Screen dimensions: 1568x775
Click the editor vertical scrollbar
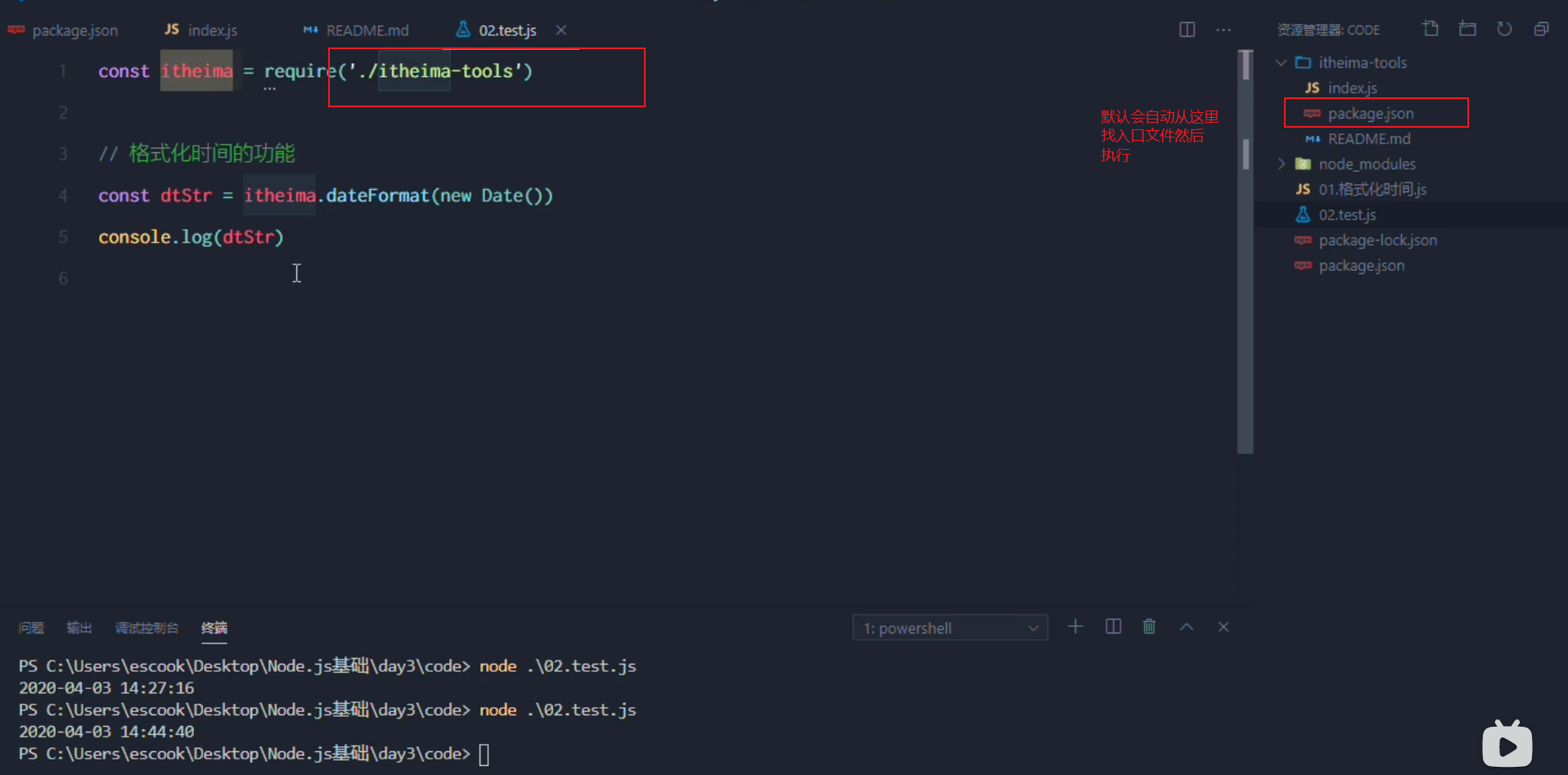1246,250
